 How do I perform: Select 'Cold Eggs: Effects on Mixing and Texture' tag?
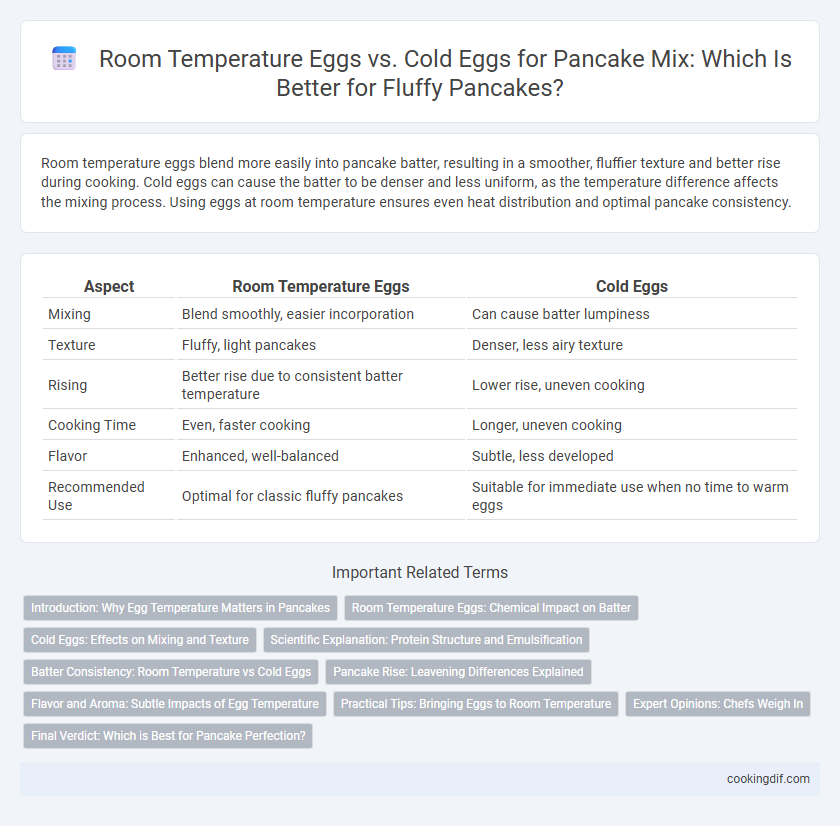140,640
